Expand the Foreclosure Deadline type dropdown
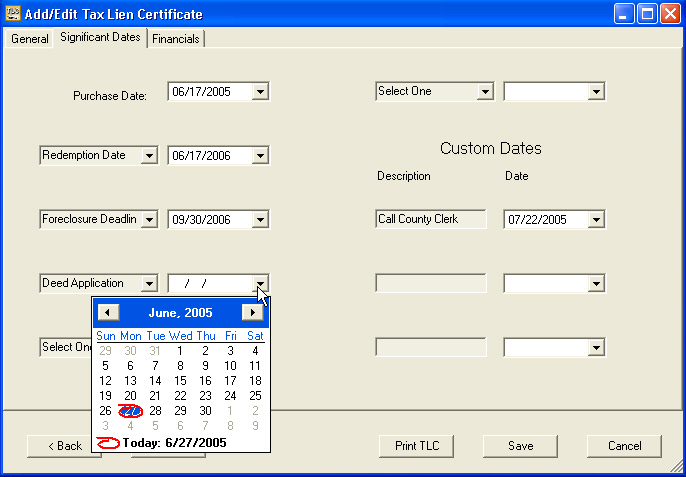This screenshot has height=477, width=686. click(149, 220)
